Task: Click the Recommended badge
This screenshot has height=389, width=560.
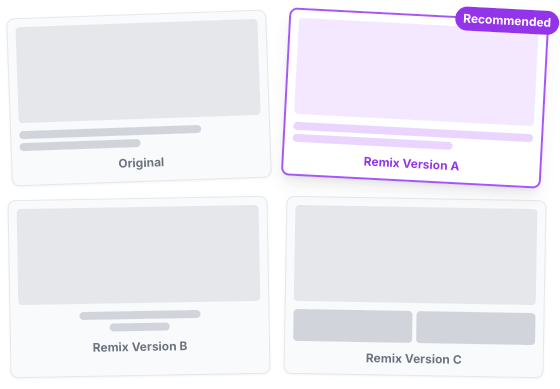Action: [507, 20]
